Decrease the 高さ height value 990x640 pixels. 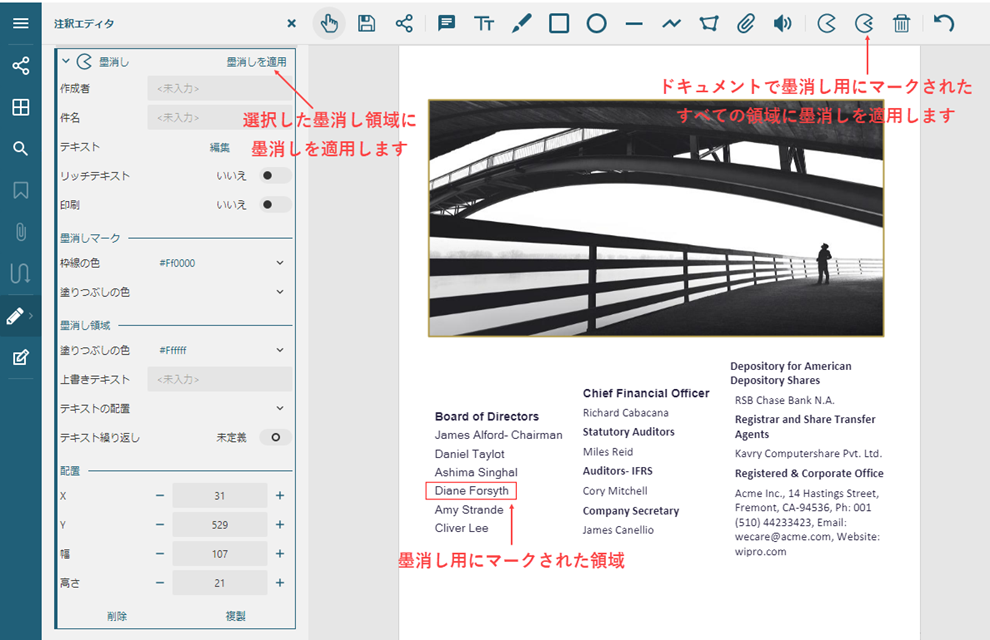[160, 583]
